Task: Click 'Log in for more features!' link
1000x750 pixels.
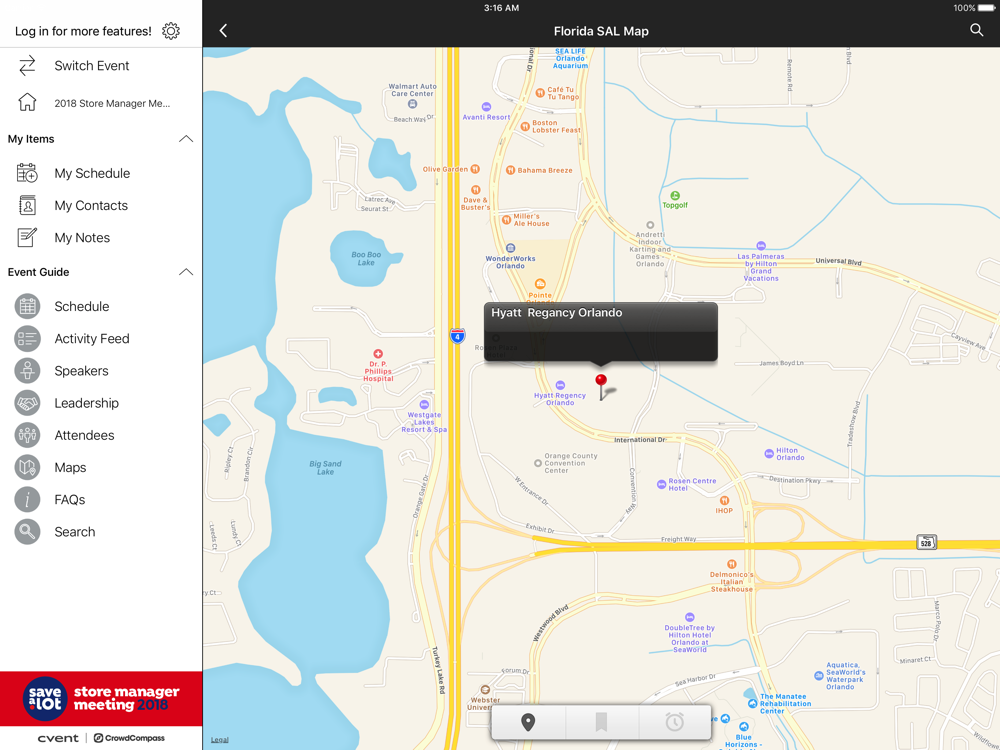Action: [83, 31]
